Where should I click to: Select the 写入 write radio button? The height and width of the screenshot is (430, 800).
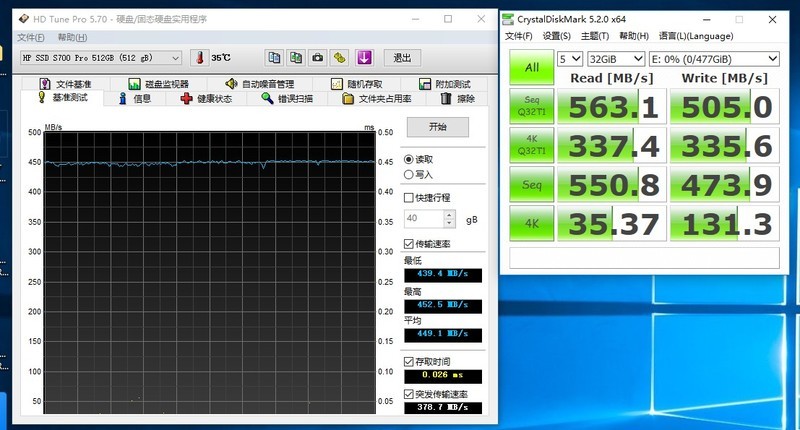pyautogui.click(x=409, y=174)
